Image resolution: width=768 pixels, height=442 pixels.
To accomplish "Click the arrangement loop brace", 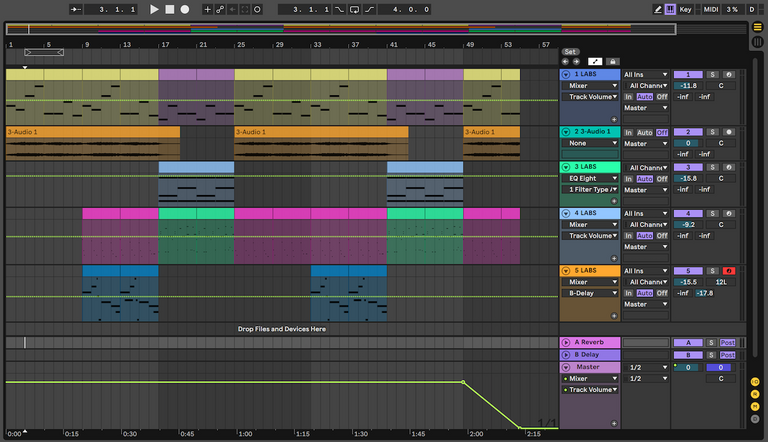I will [x=44, y=52].
